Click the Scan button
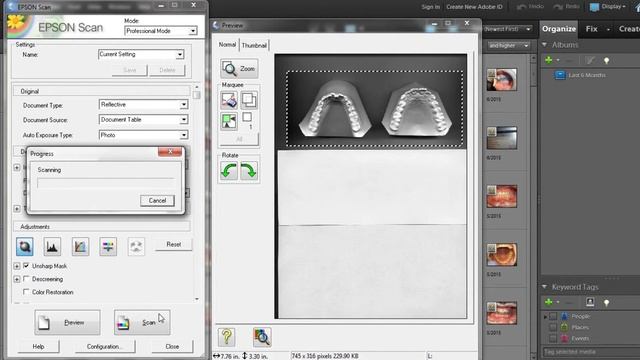The image size is (640, 360). click(142, 322)
